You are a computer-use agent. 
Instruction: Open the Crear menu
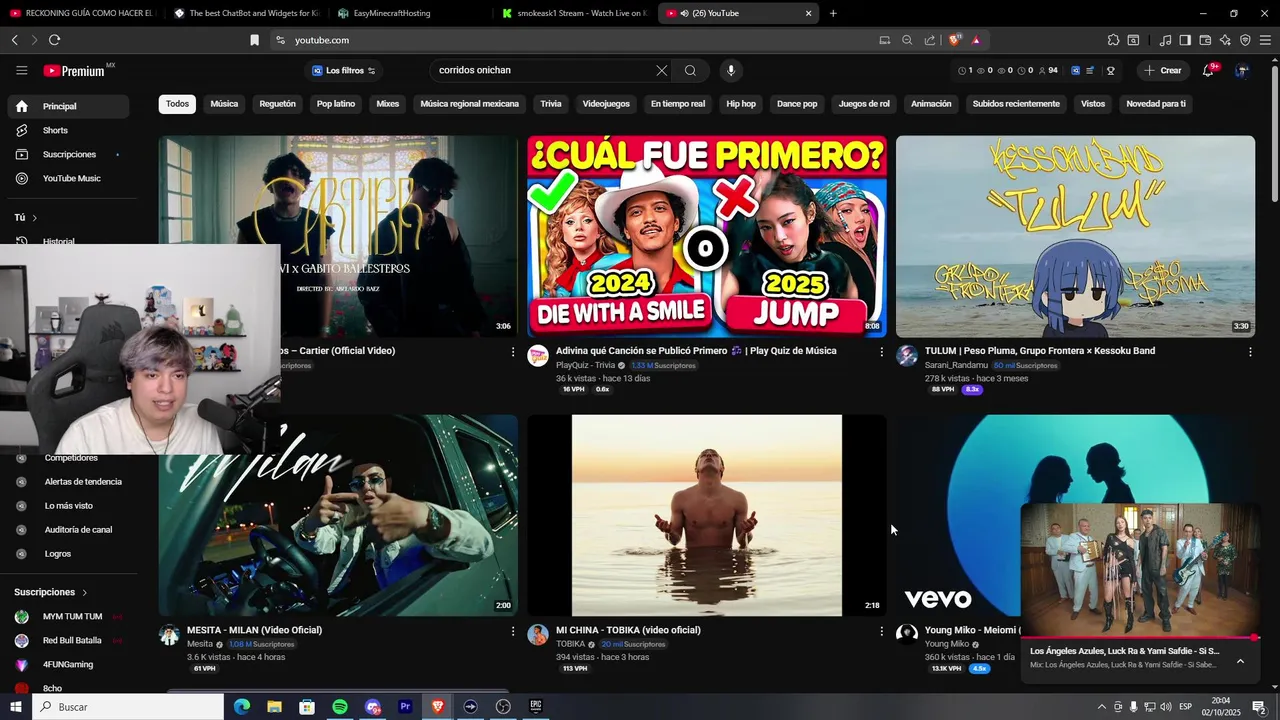tap(1163, 70)
